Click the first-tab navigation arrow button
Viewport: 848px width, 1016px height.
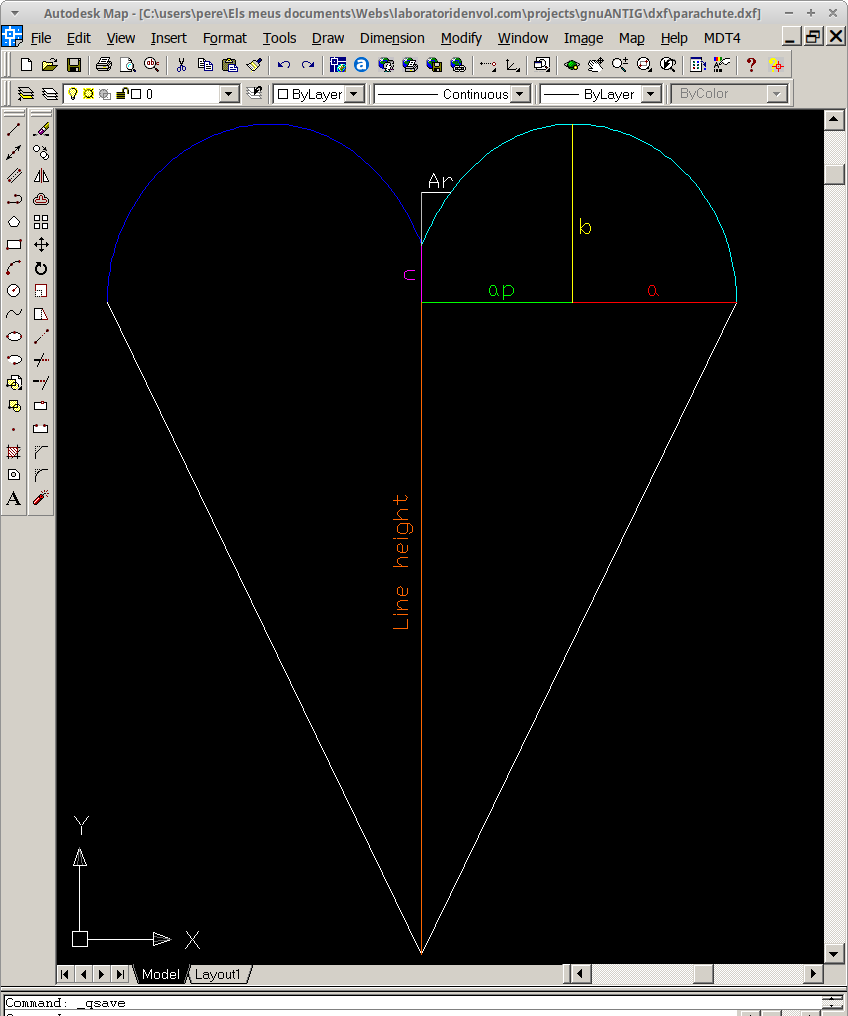click(x=65, y=974)
